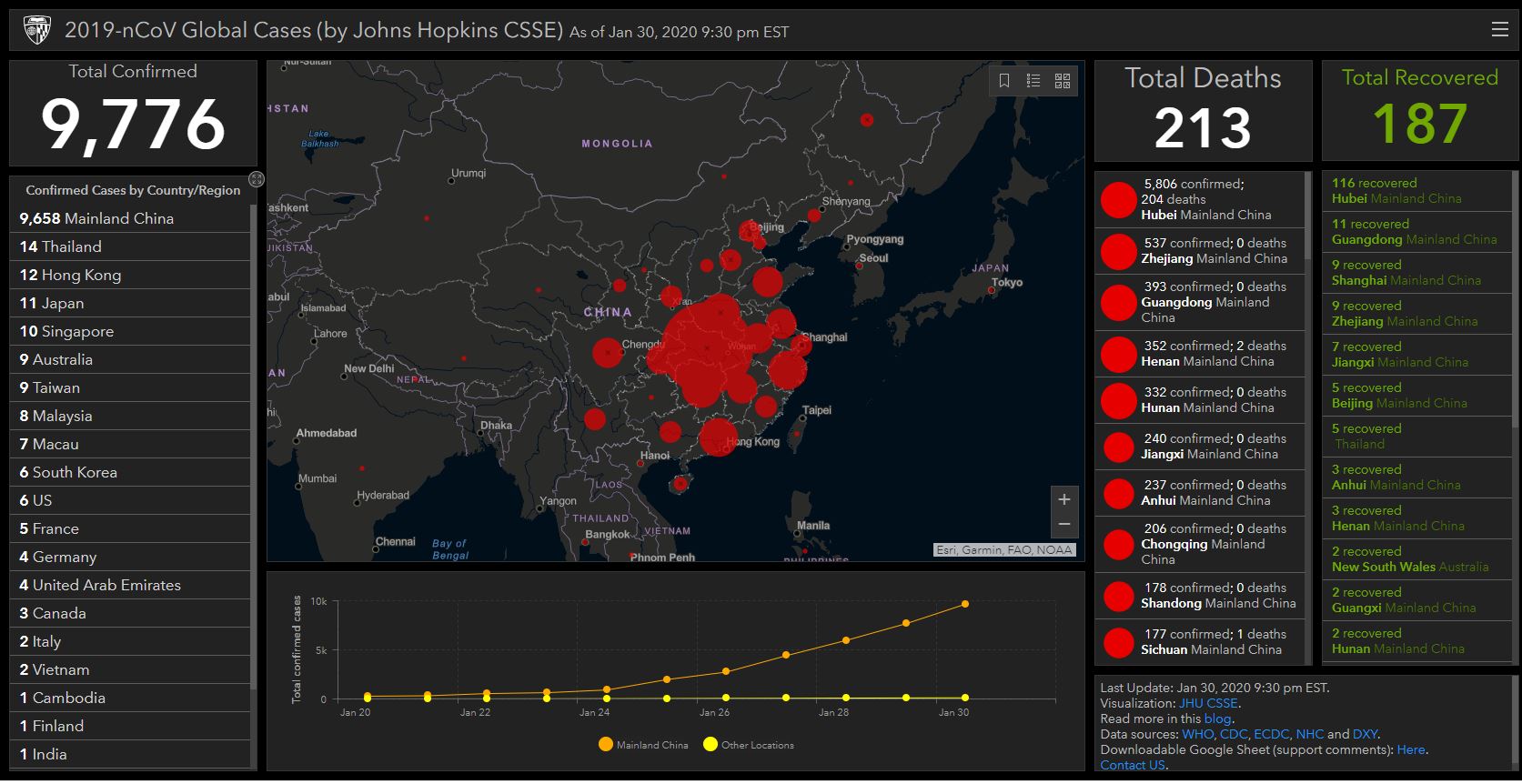Select Chongqing 206 confirmed row
The height and width of the screenshot is (784, 1522).
pos(1200,544)
